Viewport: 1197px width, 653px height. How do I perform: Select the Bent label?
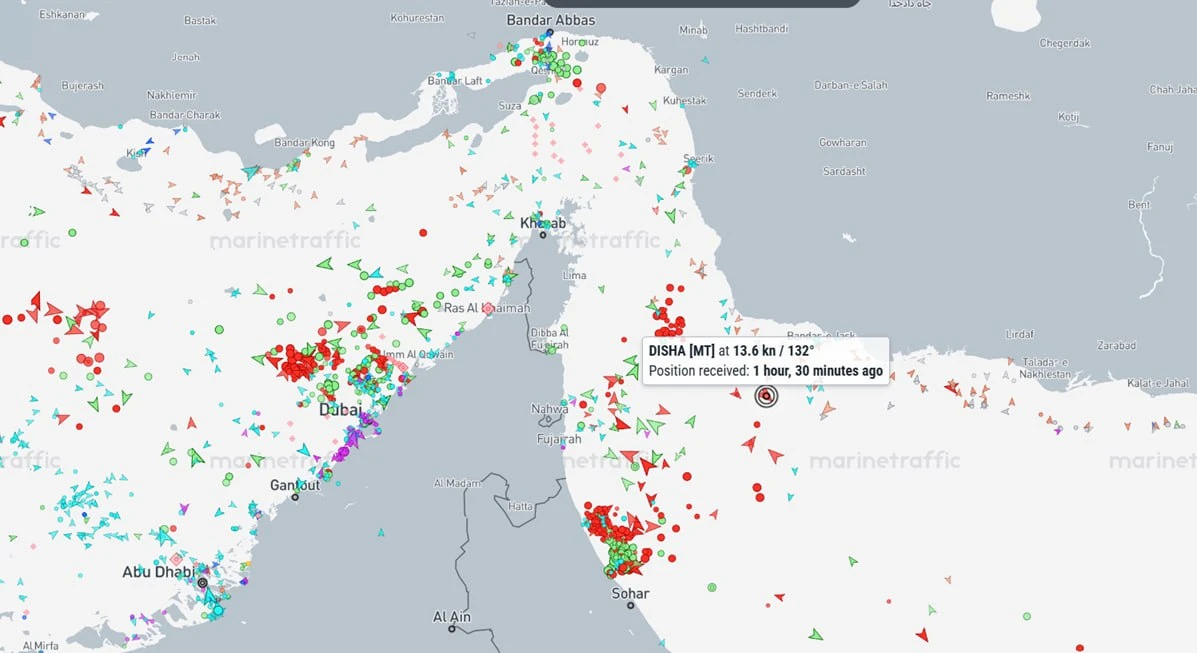pyautogui.click(x=1139, y=205)
